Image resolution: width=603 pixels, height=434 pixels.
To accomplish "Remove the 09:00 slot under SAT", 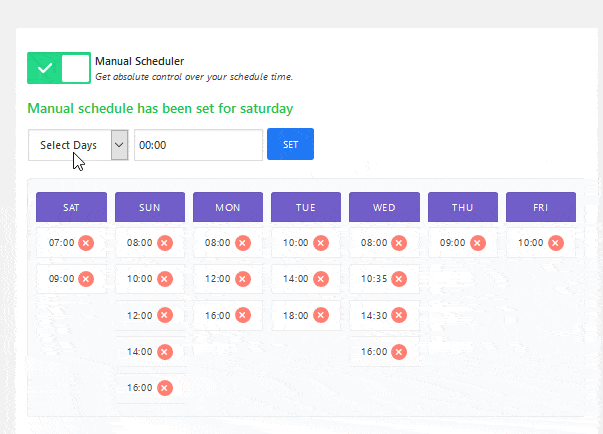I will click(x=86, y=279).
